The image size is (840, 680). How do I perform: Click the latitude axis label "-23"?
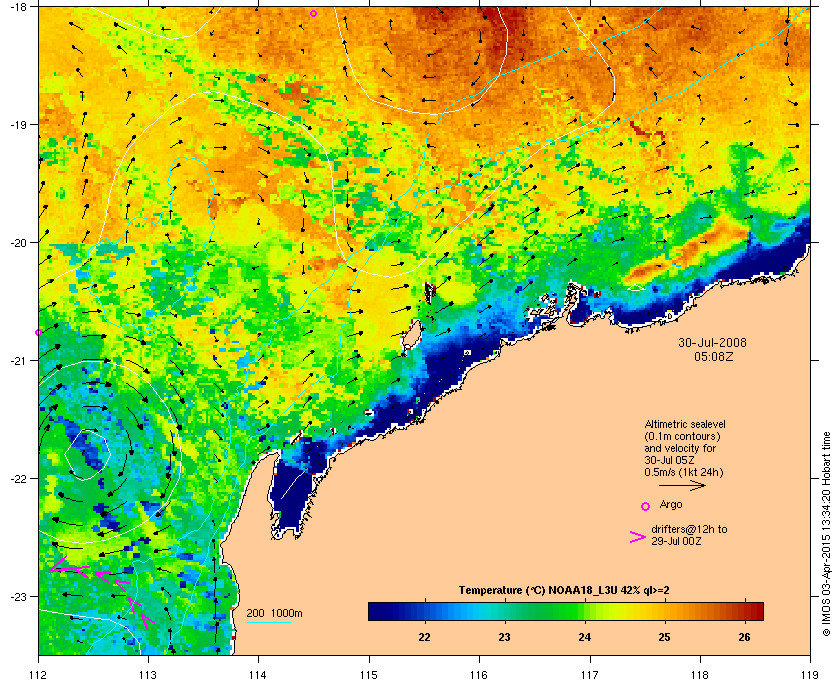[17, 596]
